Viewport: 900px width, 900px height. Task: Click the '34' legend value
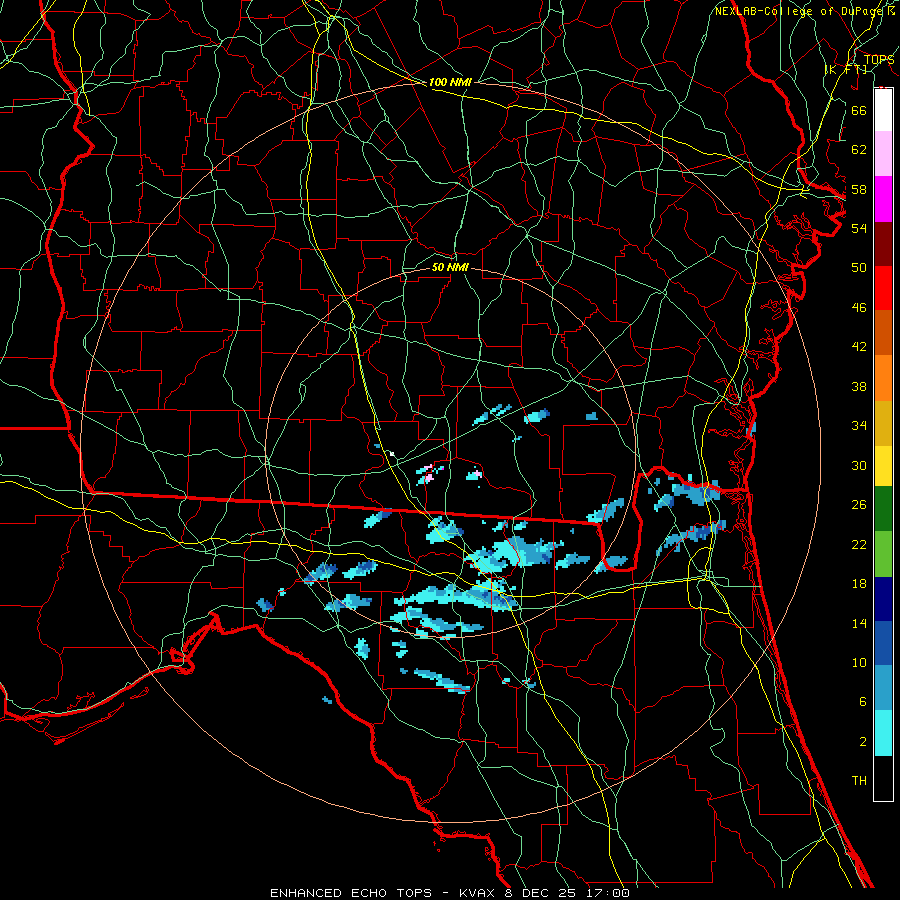[859, 426]
